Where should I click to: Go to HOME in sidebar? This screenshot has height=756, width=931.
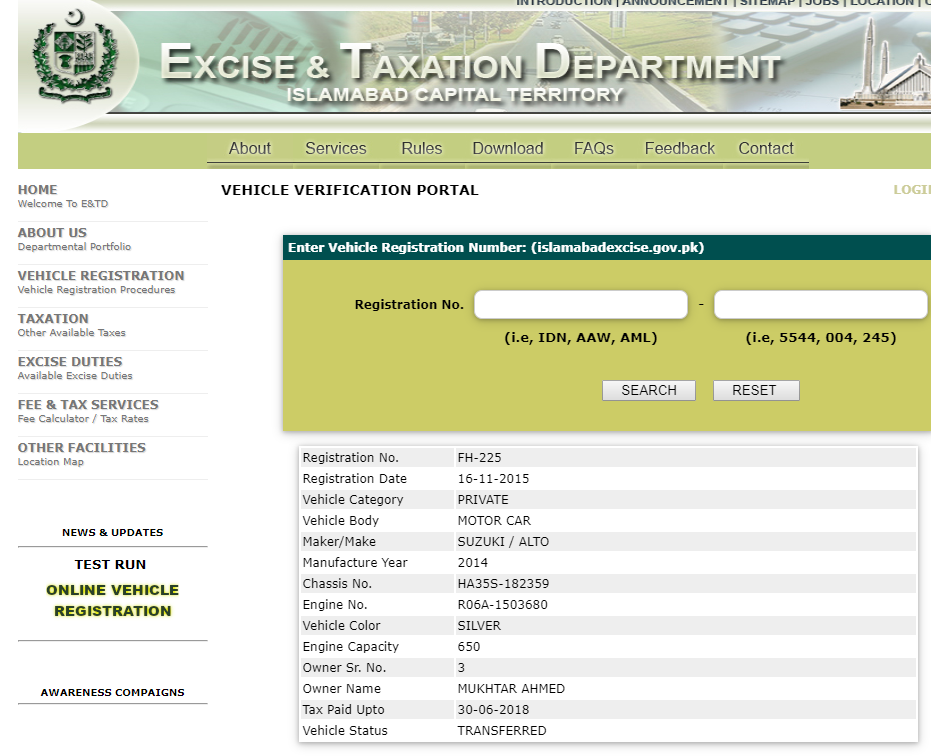38,190
